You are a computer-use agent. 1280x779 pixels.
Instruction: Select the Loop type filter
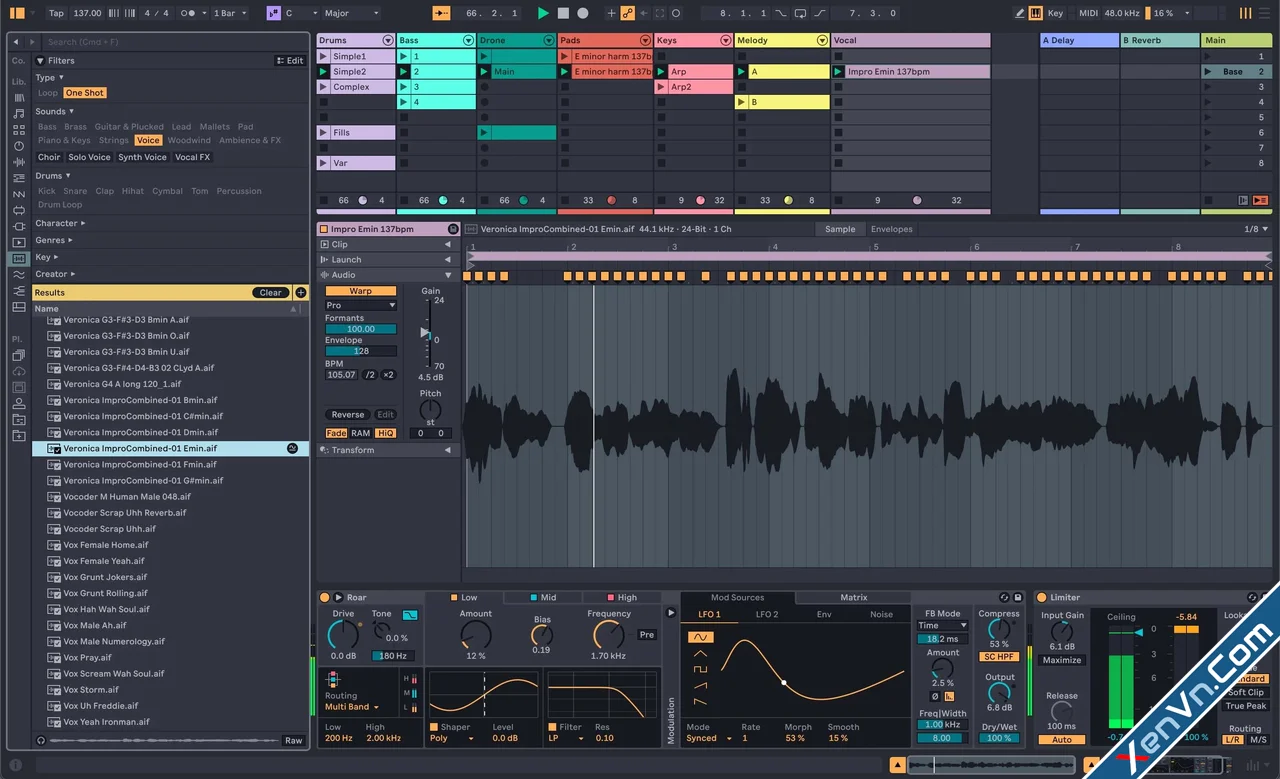(x=48, y=93)
